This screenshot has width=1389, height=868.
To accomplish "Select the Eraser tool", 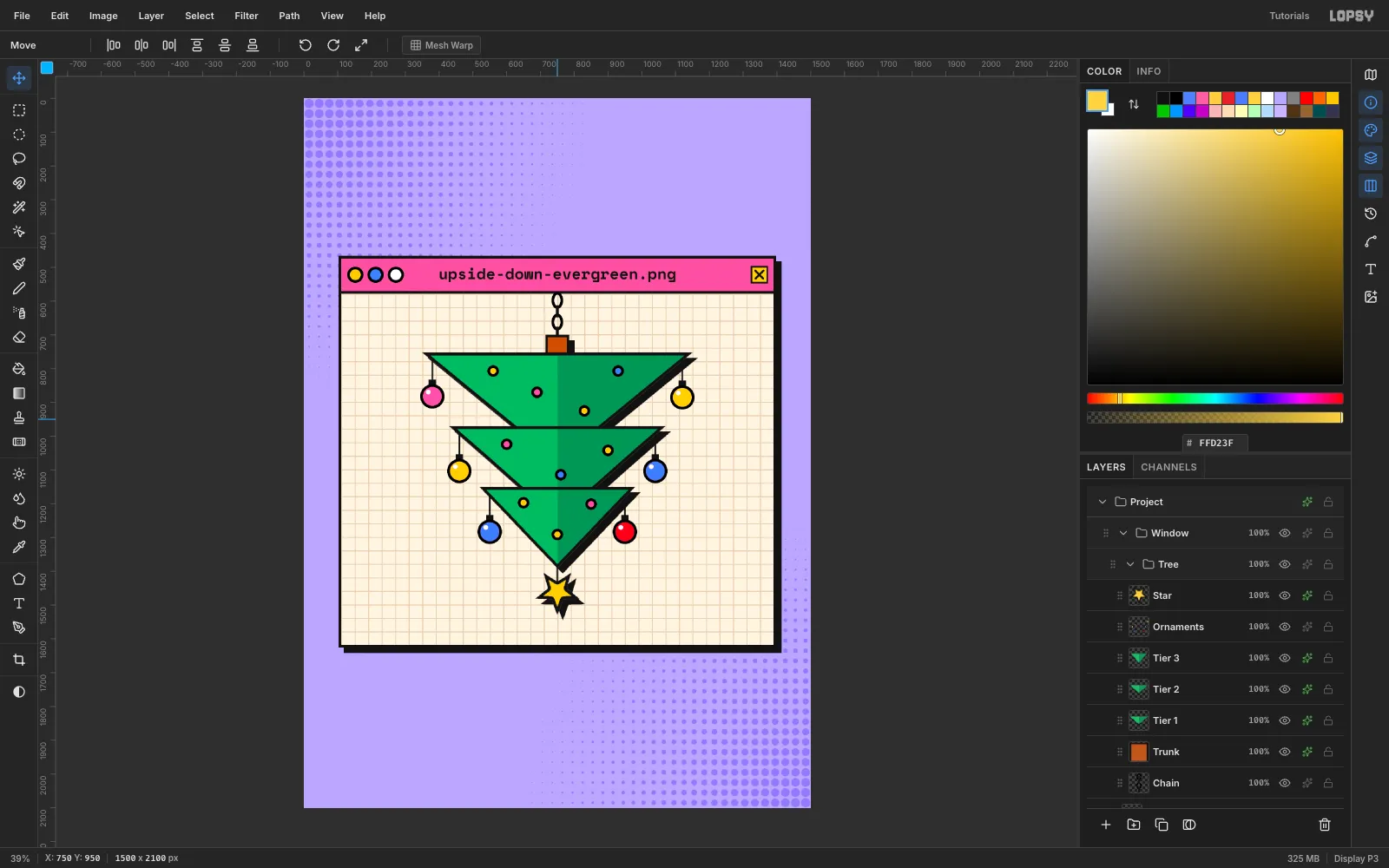I will click(x=19, y=337).
